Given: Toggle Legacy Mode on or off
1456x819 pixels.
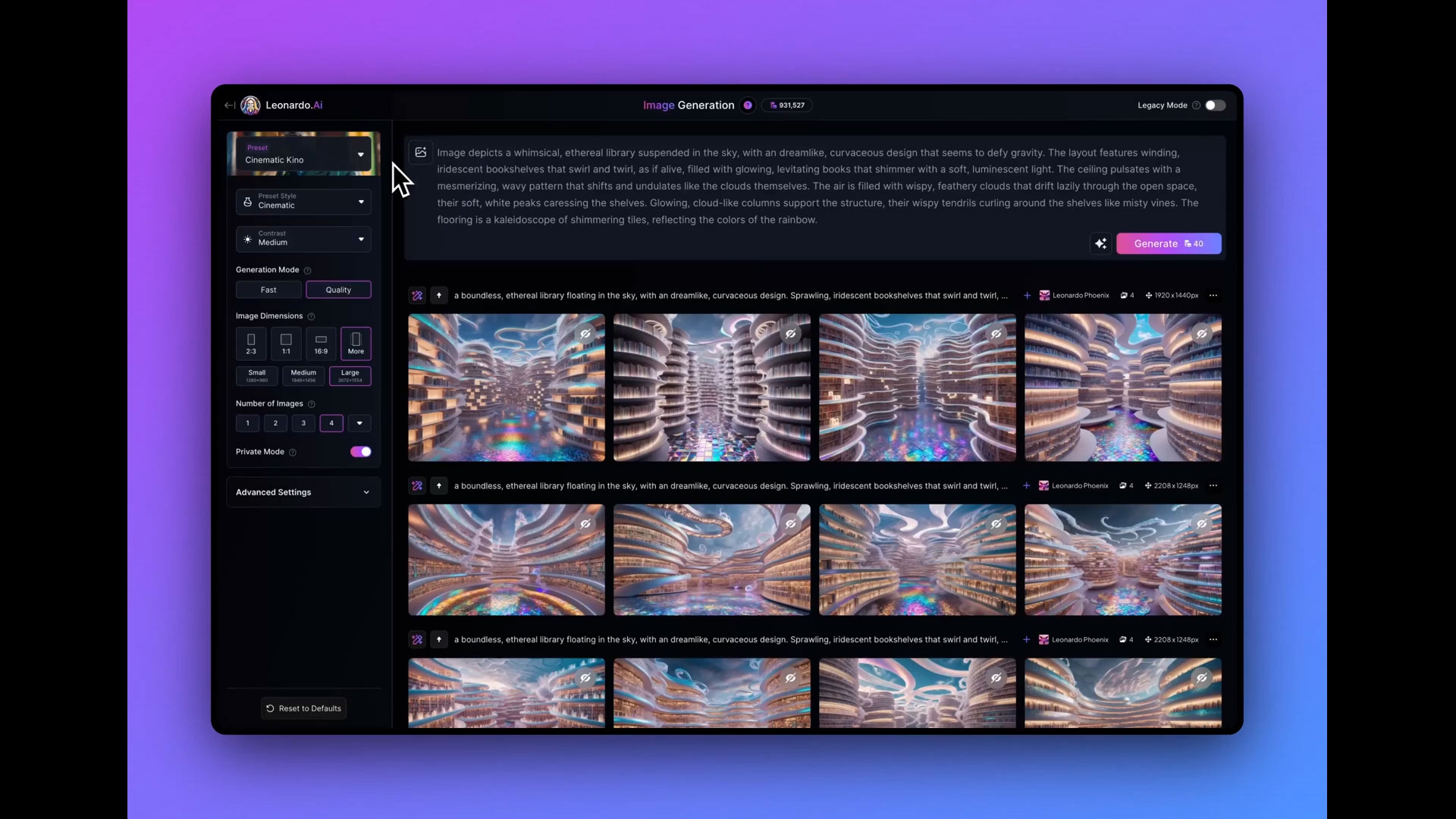Looking at the screenshot, I should tap(1215, 105).
